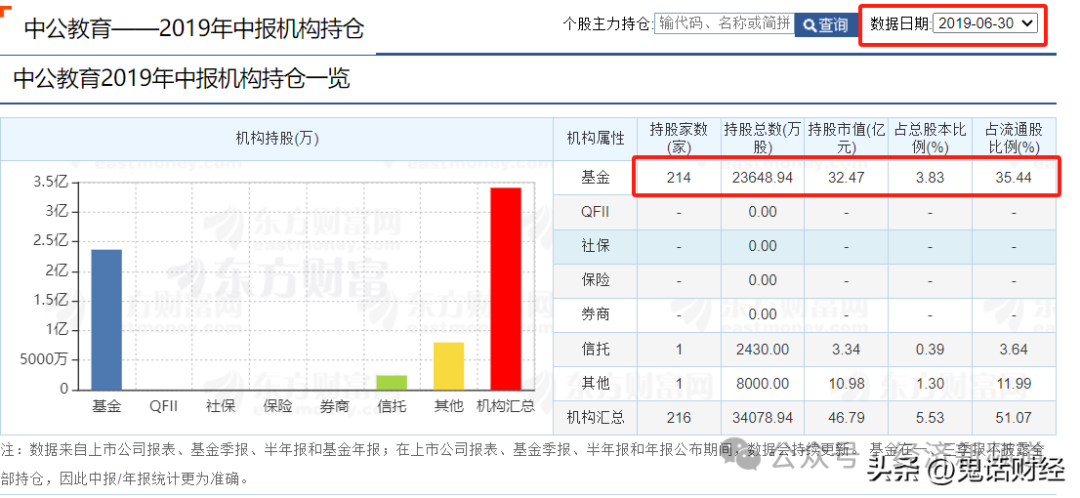This screenshot has width=1080, height=498.
Task: Select the 其他 row label in table
Action: (x=595, y=384)
